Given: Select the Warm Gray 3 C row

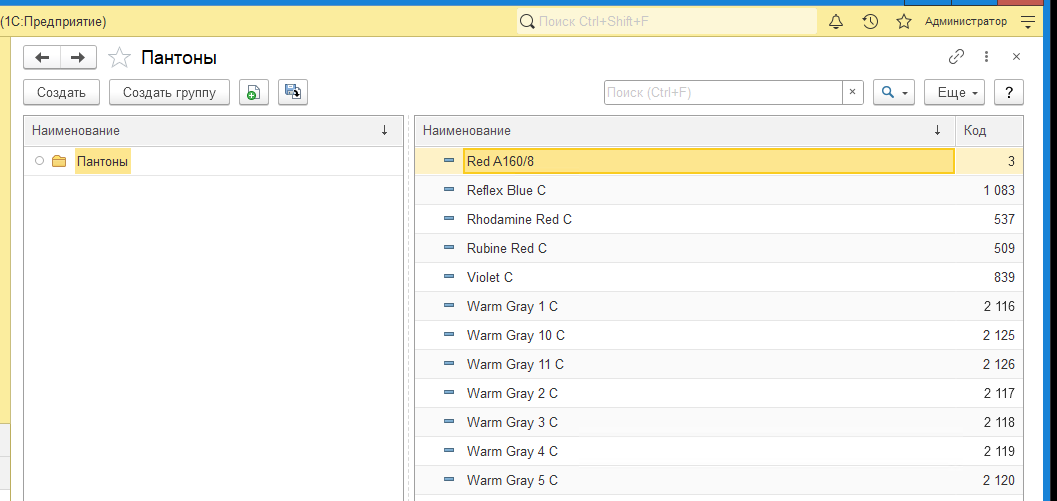Looking at the screenshot, I should coord(719,422).
